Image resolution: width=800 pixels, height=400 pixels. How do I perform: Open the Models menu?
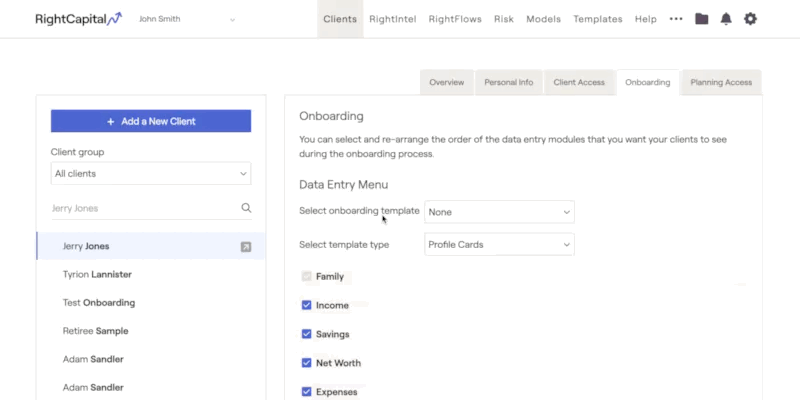543,19
